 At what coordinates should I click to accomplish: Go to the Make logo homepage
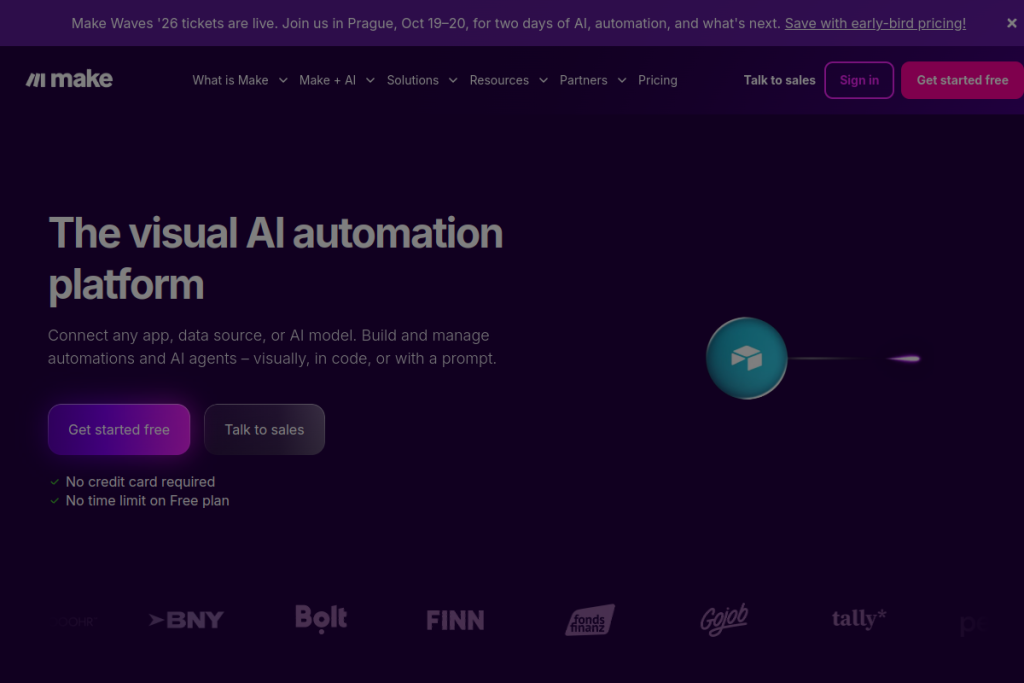tap(69, 80)
